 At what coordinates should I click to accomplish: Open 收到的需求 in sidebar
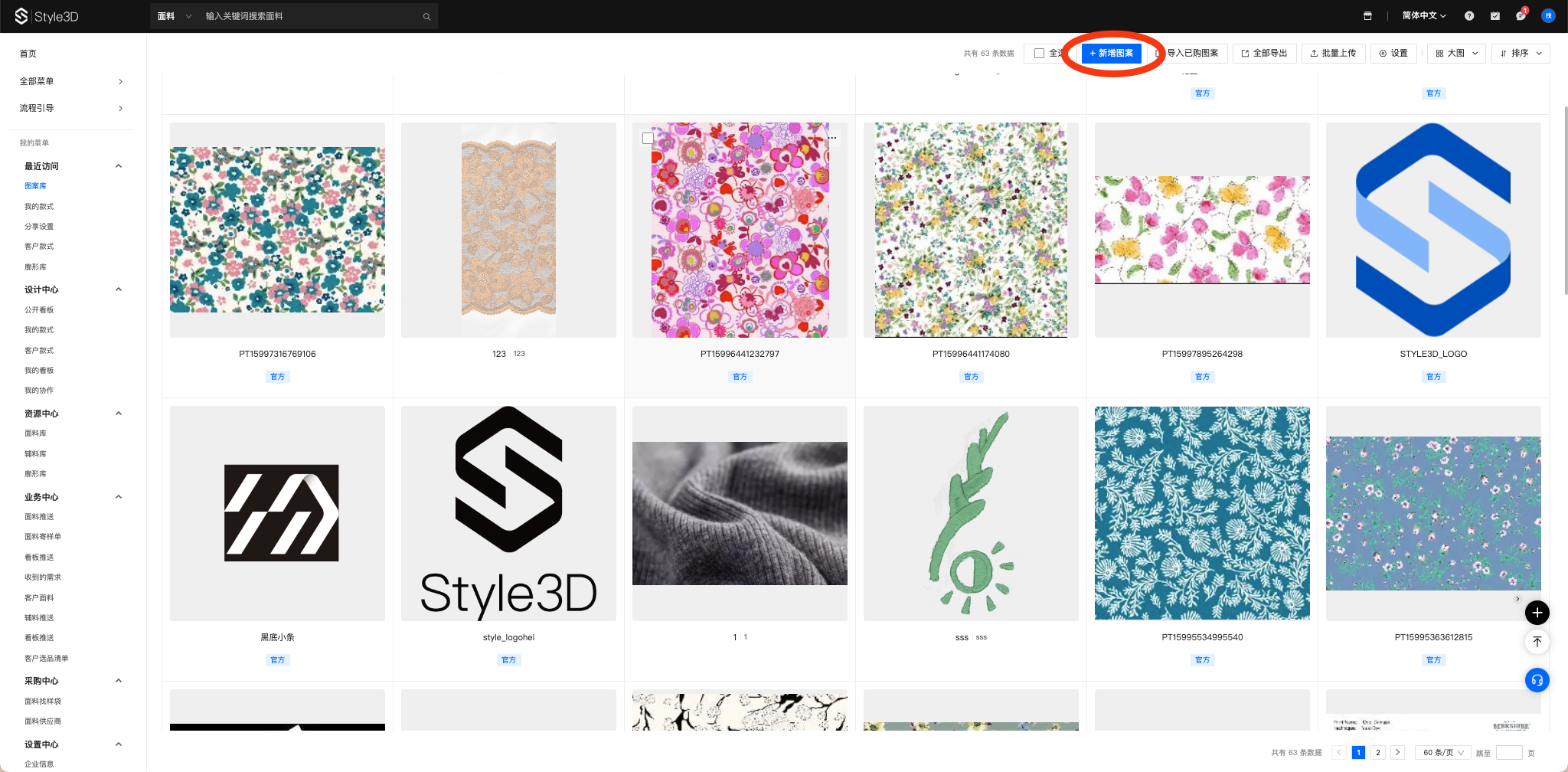tap(43, 577)
